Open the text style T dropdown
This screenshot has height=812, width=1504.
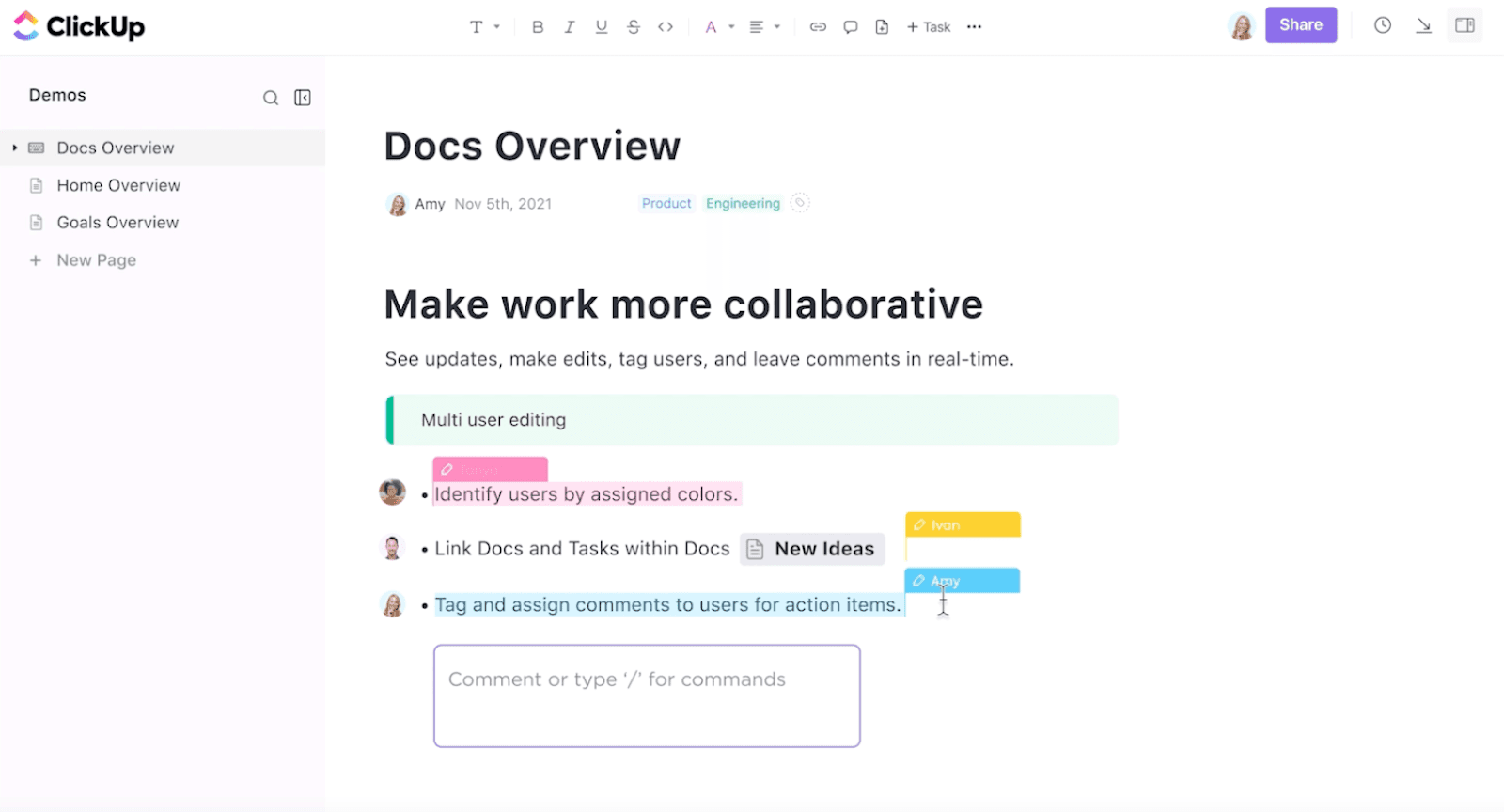pyautogui.click(x=484, y=27)
